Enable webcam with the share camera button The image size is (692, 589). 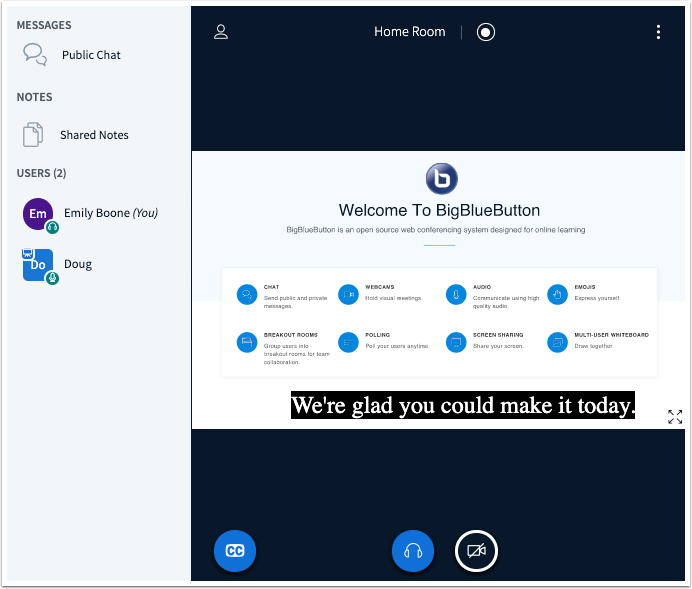coord(476,551)
